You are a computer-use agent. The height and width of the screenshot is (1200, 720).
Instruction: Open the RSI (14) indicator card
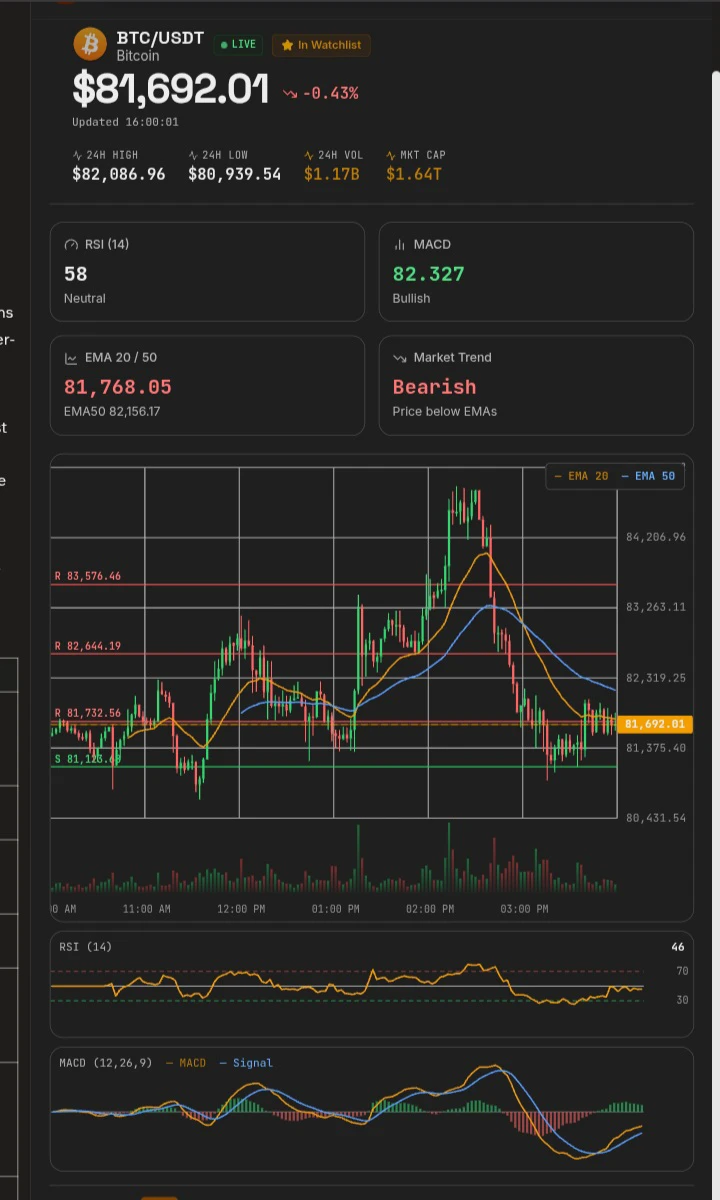point(207,272)
